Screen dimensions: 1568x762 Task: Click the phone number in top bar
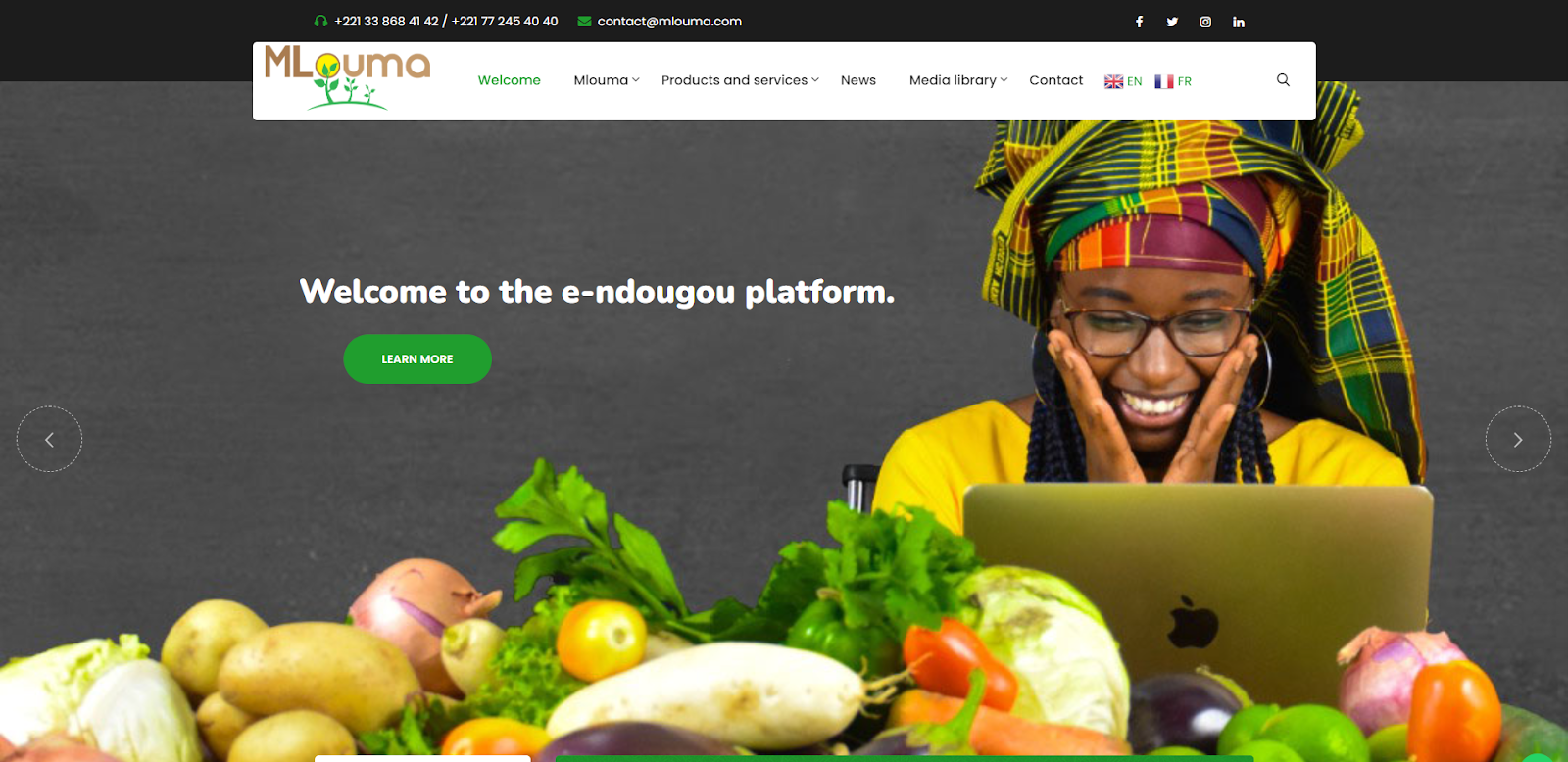(446, 21)
